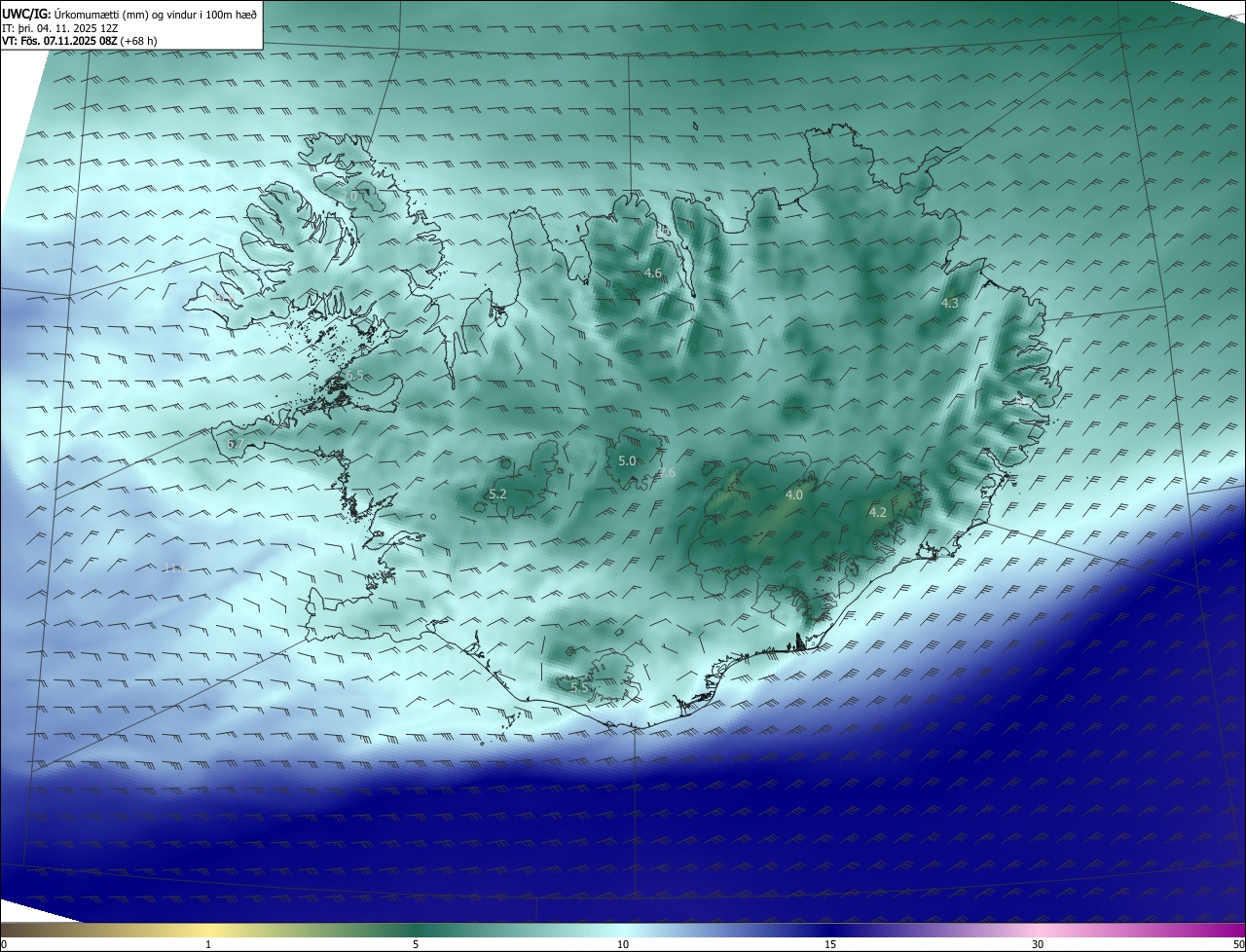1246x952 pixels.
Task: Click the '15' tick on the color scale
Action: [830, 945]
